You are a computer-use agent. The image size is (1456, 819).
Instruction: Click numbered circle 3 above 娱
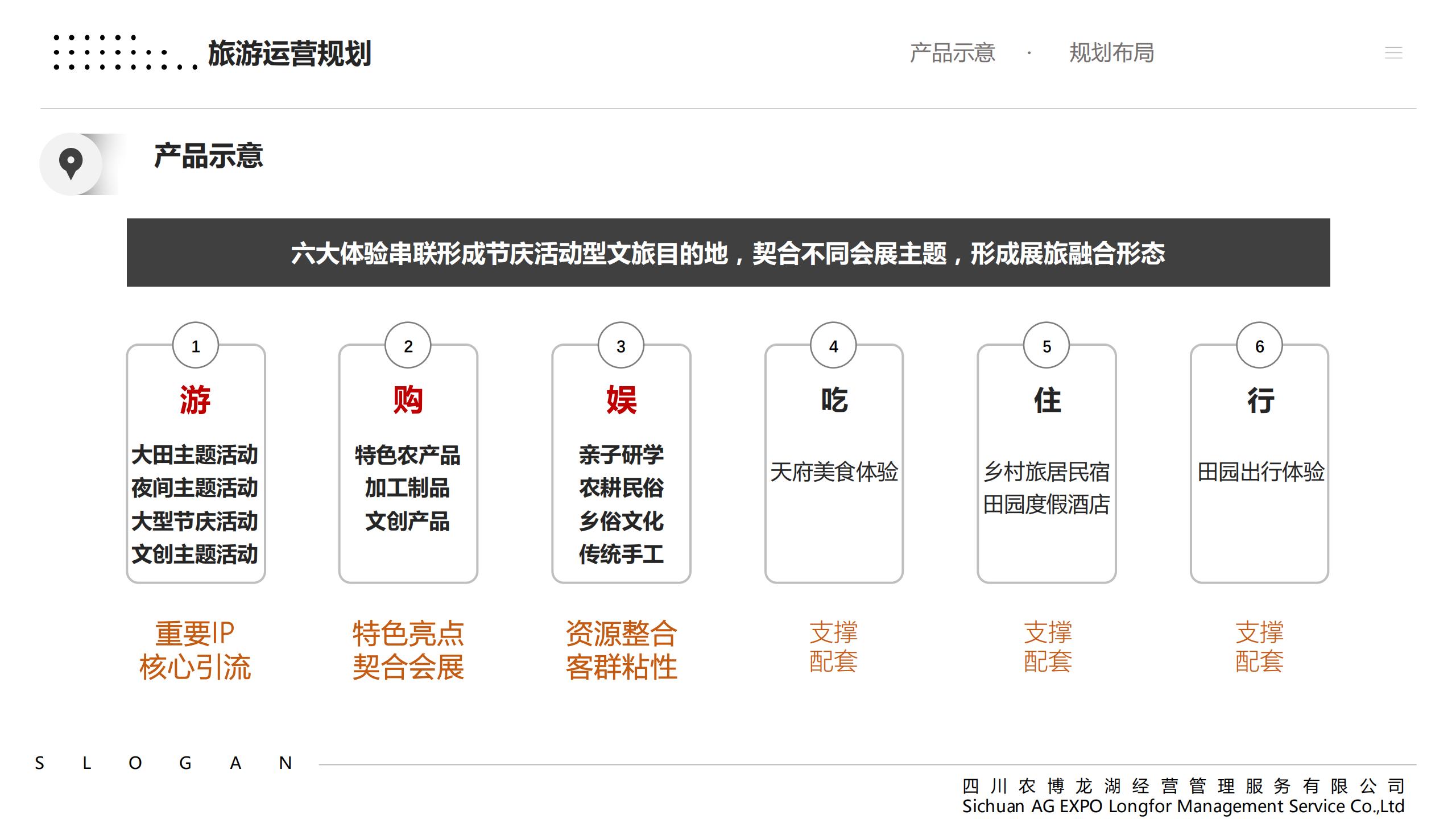point(621,346)
